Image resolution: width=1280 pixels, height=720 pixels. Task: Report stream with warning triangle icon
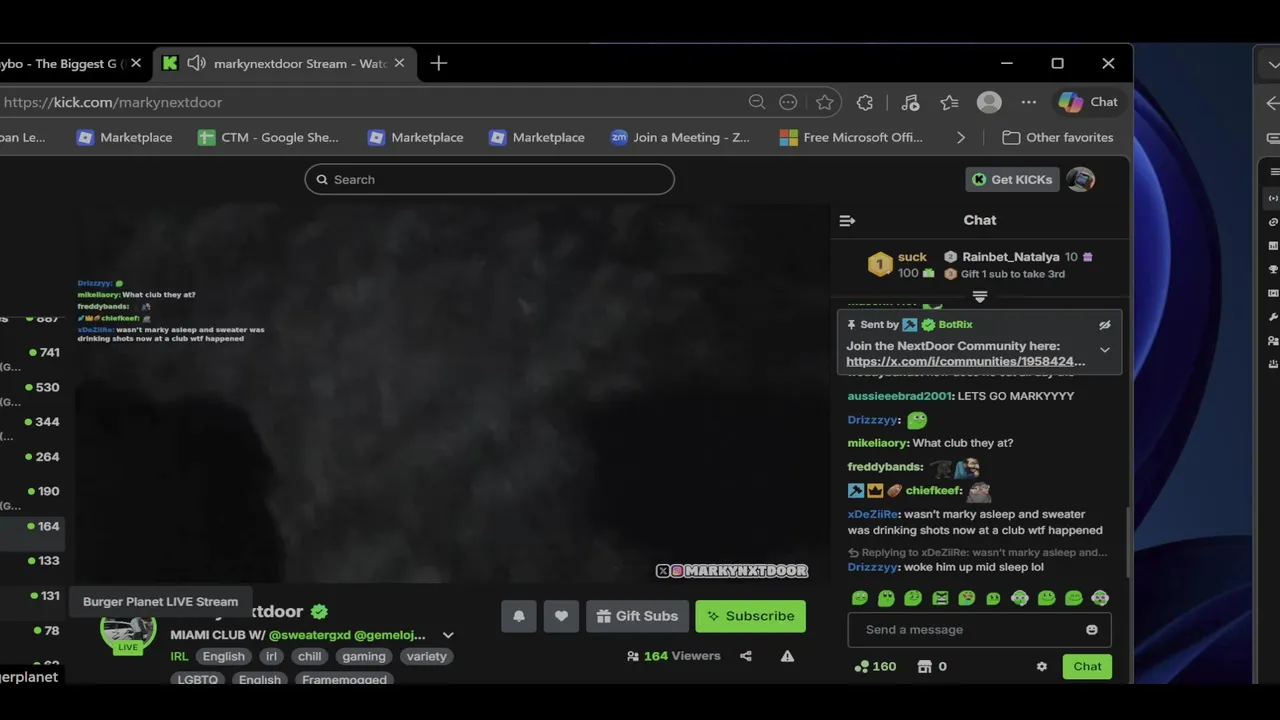(x=787, y=656)
